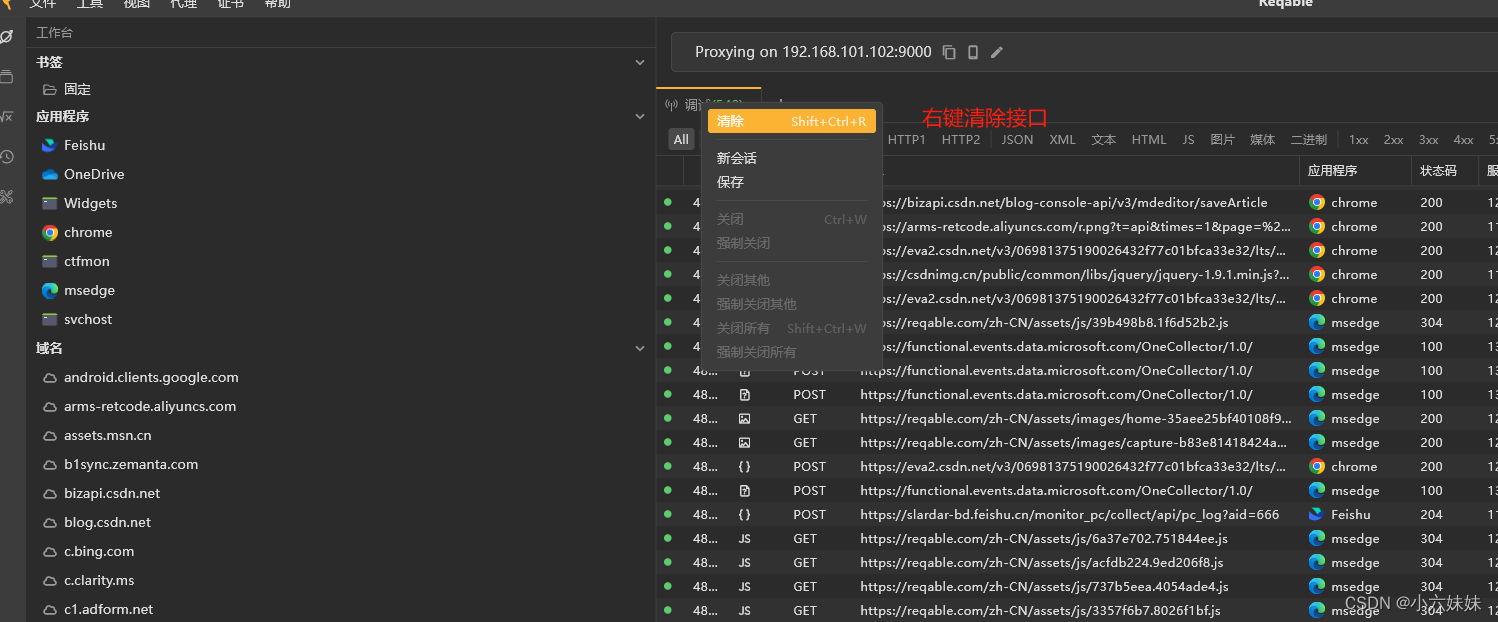Click the yellow active tab indicator bar
Screen dimensions: 1498x622
[708, 88]
